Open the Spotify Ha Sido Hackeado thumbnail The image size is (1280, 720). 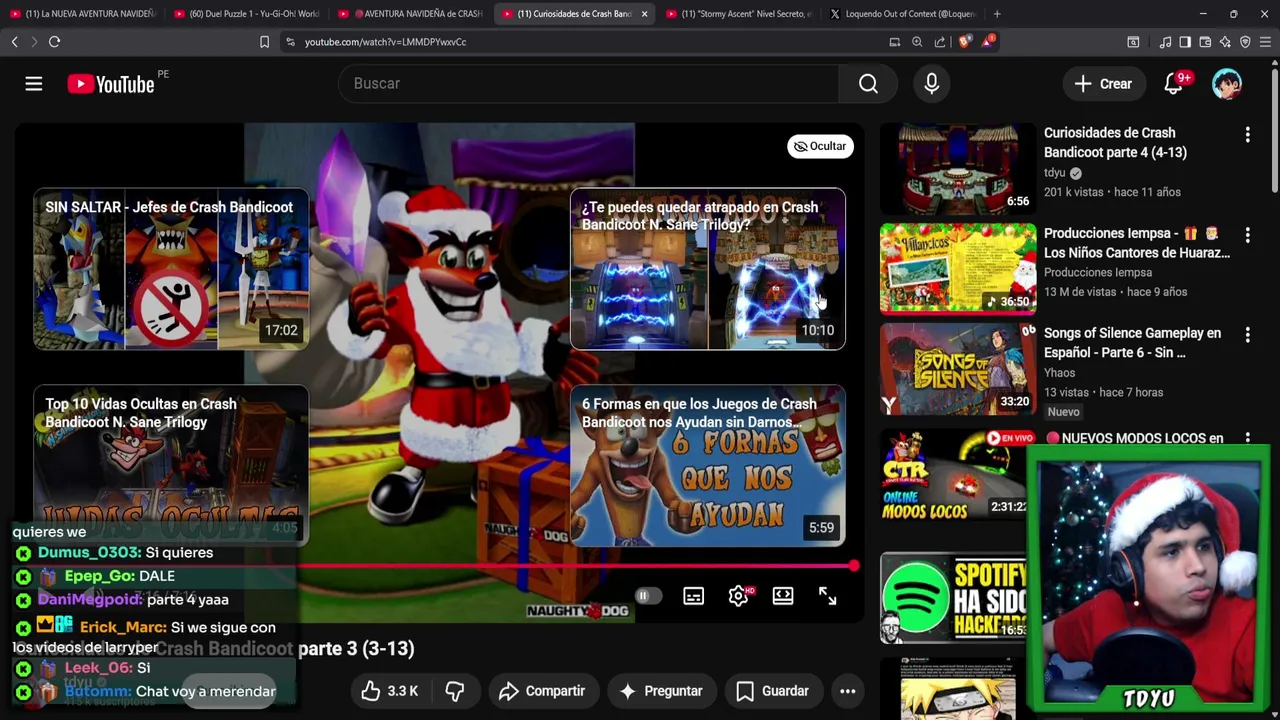(x=955, y=597)
